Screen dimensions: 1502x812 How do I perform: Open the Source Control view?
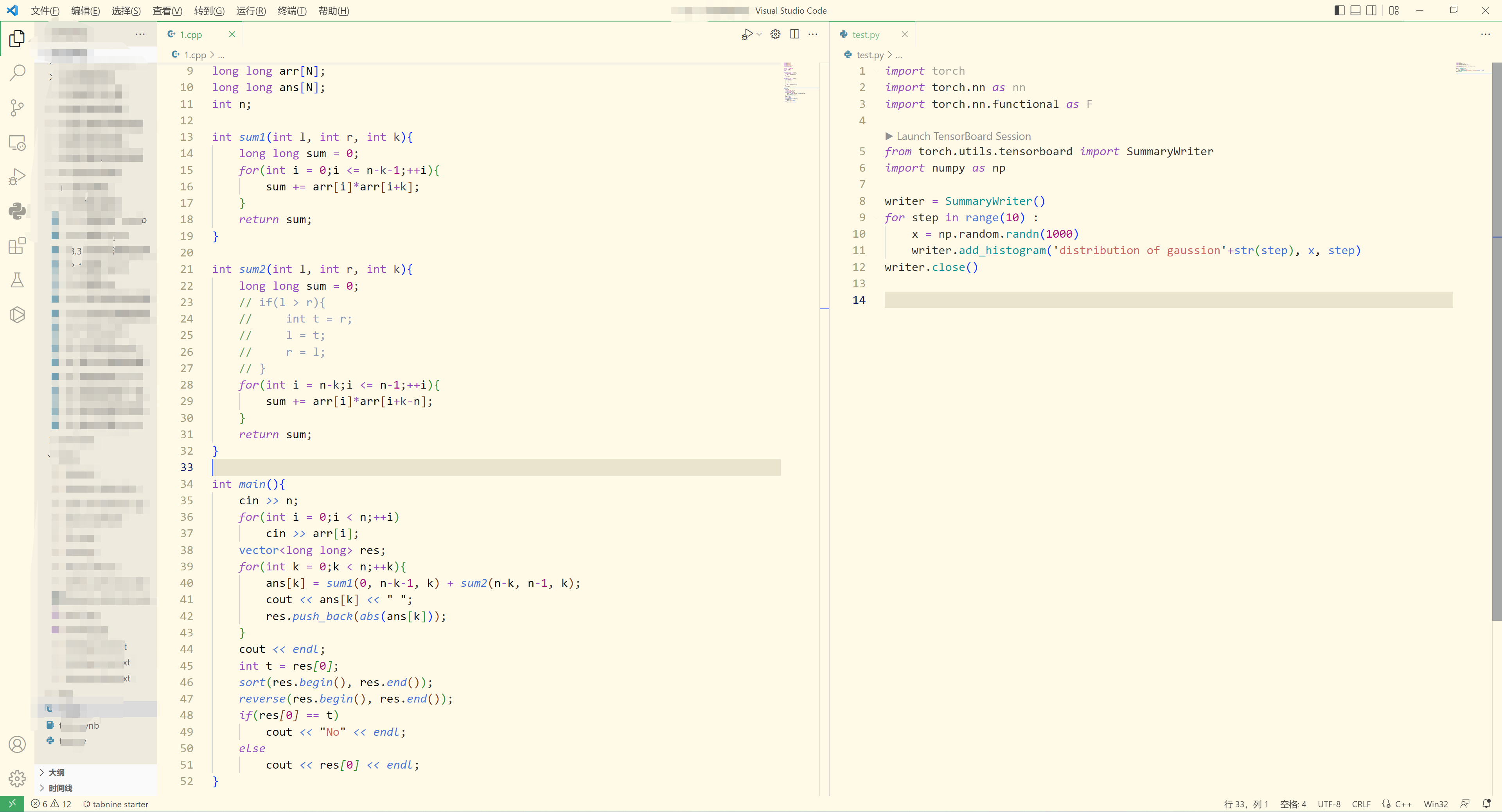pyautogui.click(x=17, y=107)
